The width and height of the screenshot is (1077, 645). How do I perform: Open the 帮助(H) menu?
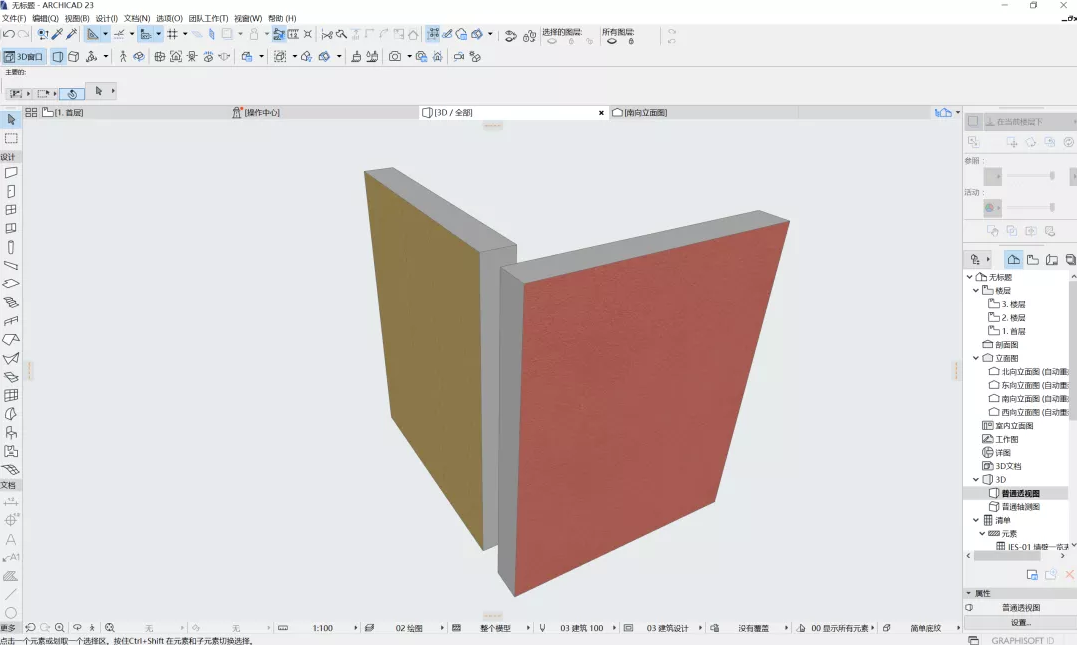[x=282, y=19]
